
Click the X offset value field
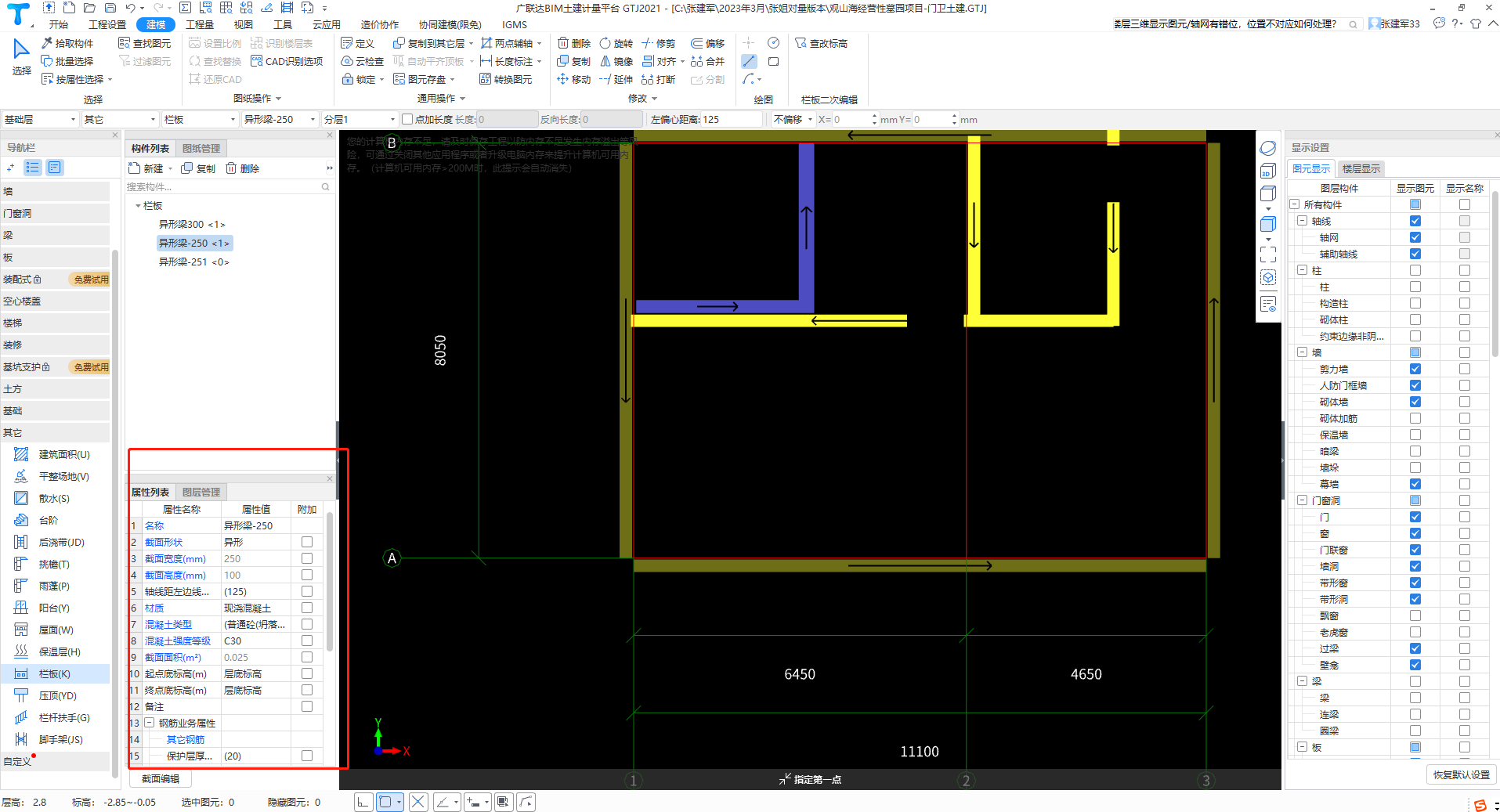point(852,119)
